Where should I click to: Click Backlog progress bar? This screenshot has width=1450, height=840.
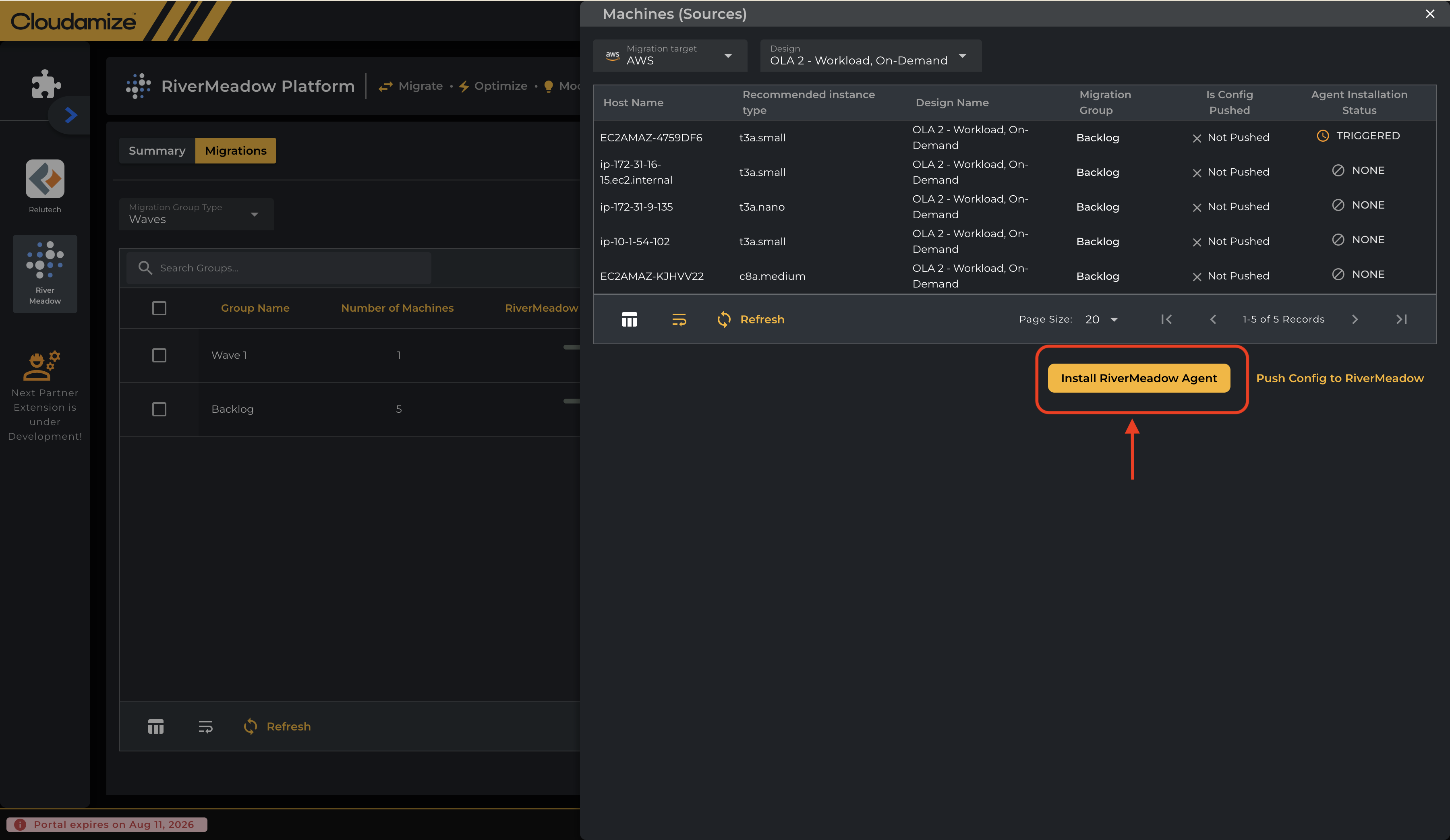[x=572, y=401]
